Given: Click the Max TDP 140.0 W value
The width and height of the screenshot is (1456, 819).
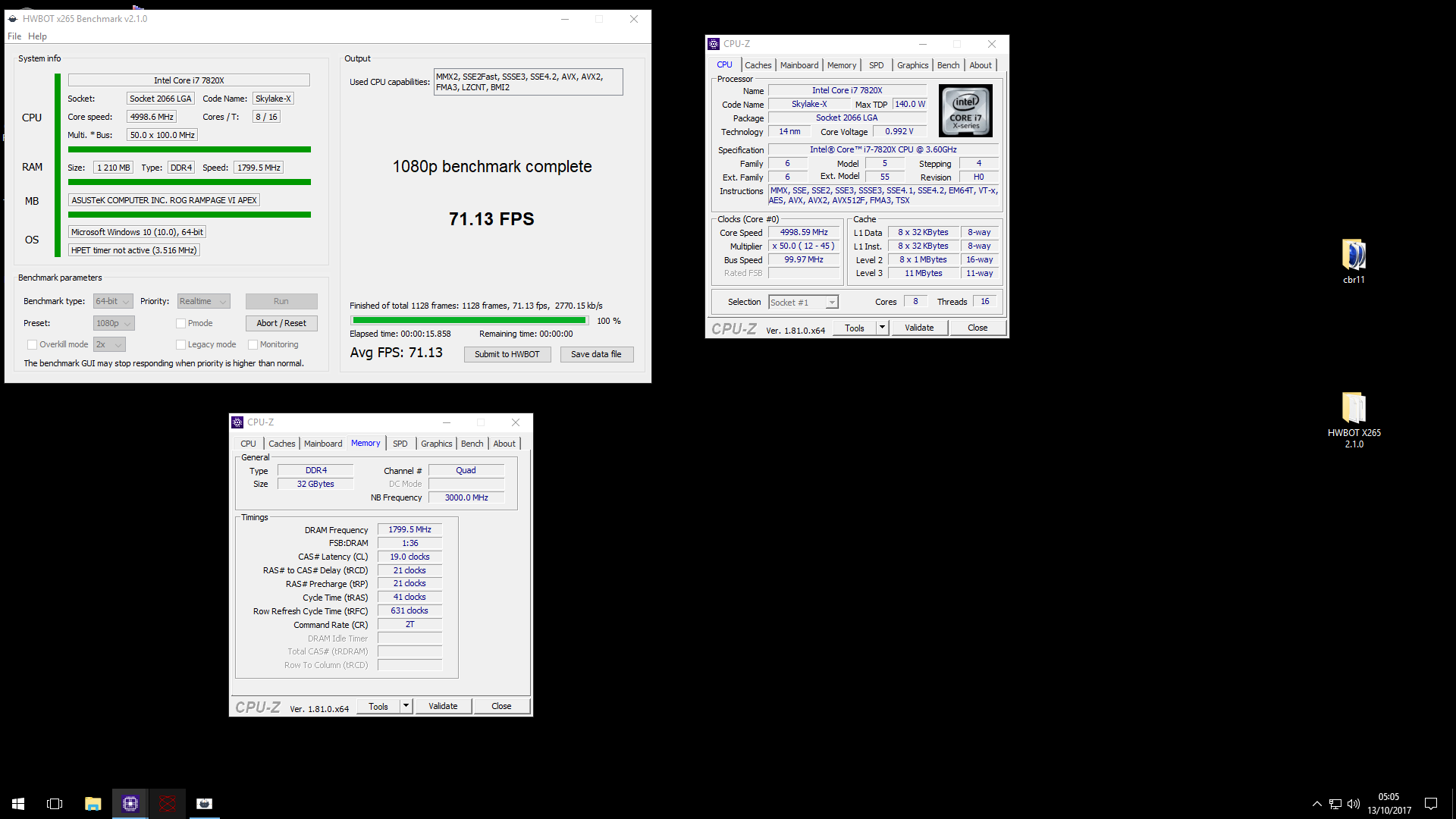Looking at the screenshot, I should tap(910, 104).
